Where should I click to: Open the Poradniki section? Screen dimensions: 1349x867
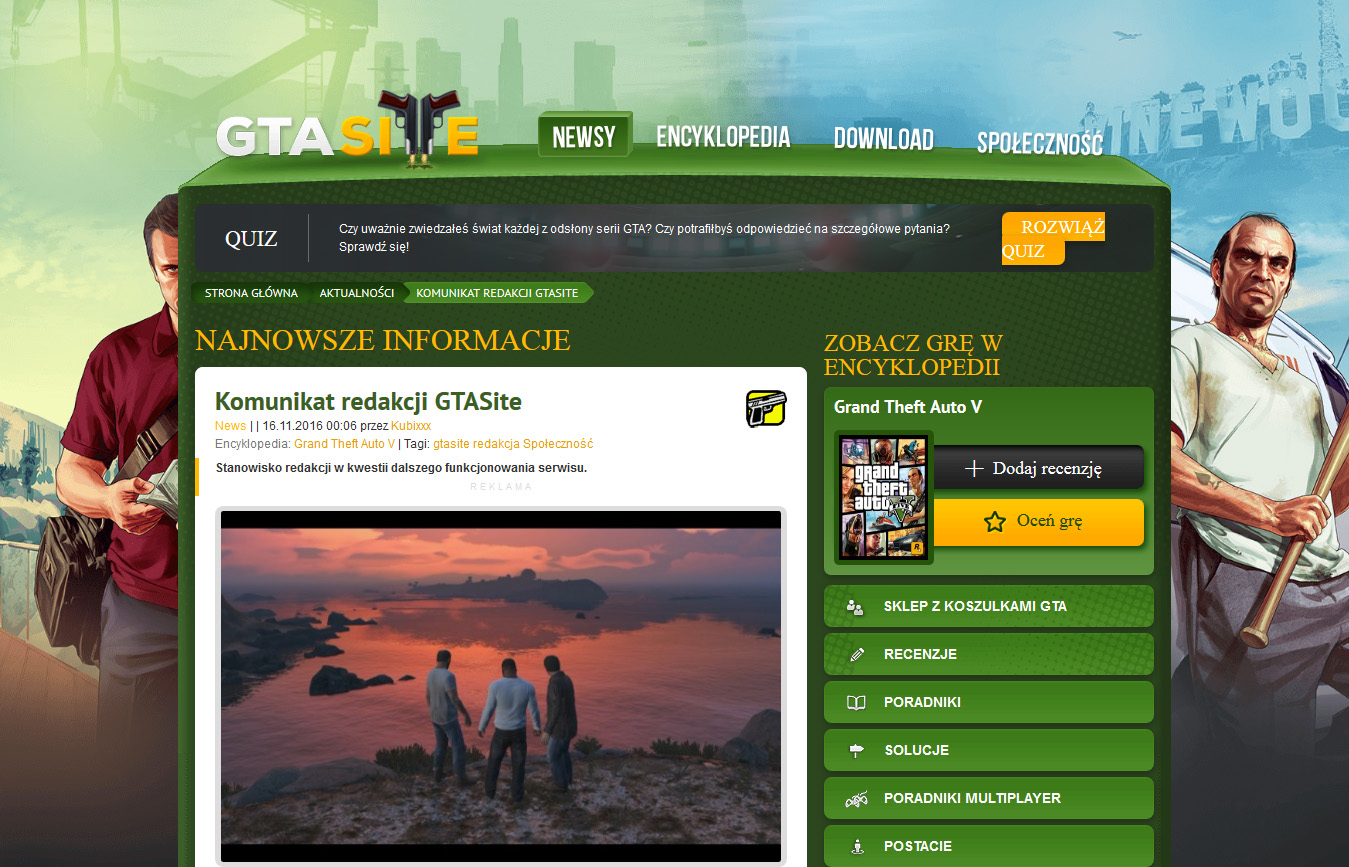(x=988, y=702)
